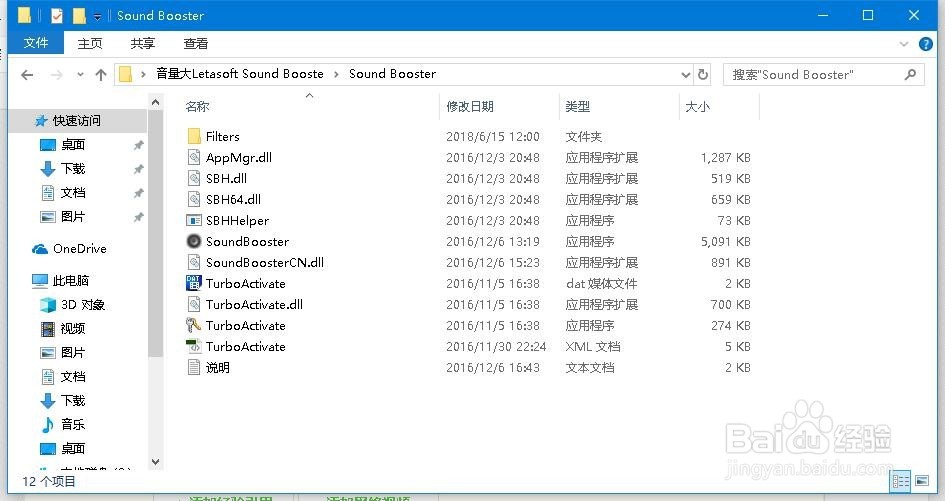The width and height of the screenshot is (945, 501).
Task: Select the SBH64.dll file icon
Action: click(x=193, y=200)
